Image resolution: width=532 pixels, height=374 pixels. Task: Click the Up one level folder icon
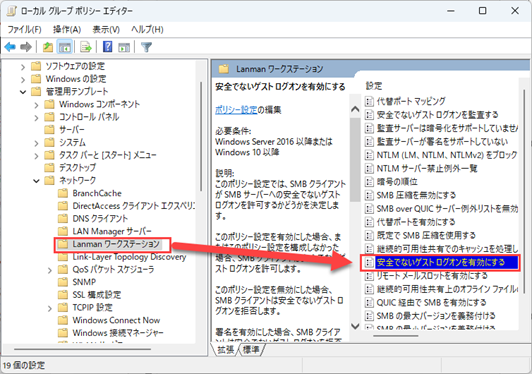[x=48, y=47]
